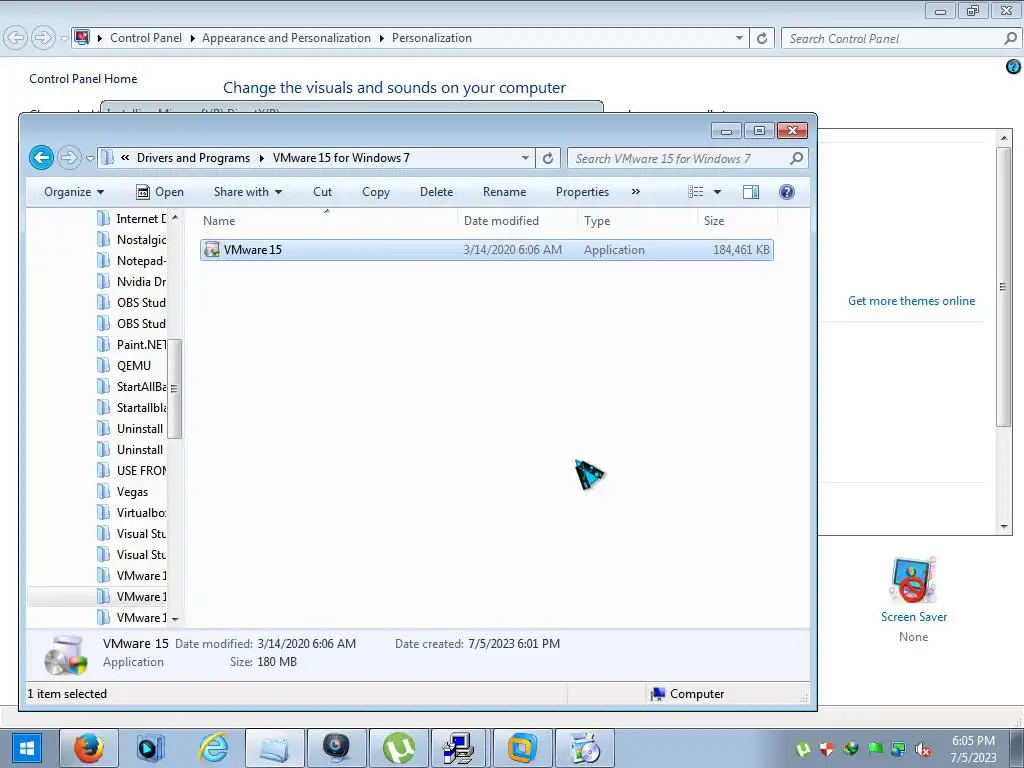Click the Search Control Panel field
Viewport: 1024px width, 768px height.
pyautogui.click(x=901, y=39)
